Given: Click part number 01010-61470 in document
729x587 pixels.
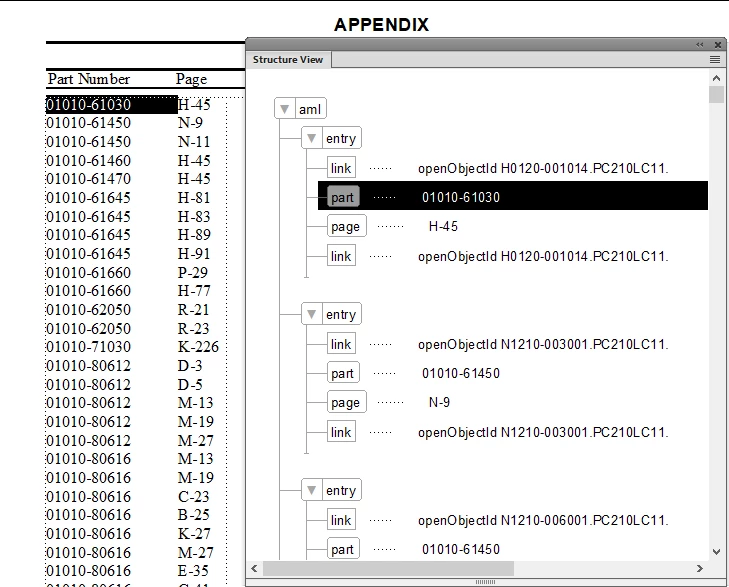Looking at the screenshot, I should tap(88, 178).
